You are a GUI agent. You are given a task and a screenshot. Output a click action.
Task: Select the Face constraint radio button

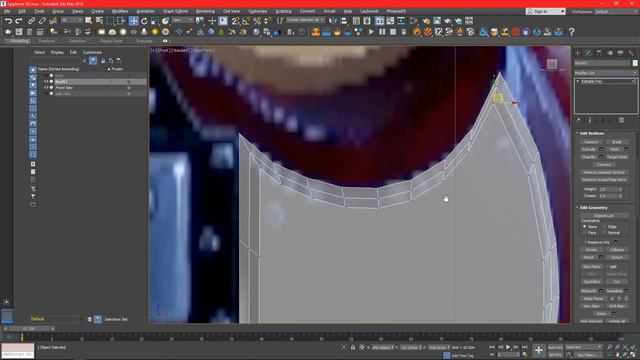pos(584,232)
